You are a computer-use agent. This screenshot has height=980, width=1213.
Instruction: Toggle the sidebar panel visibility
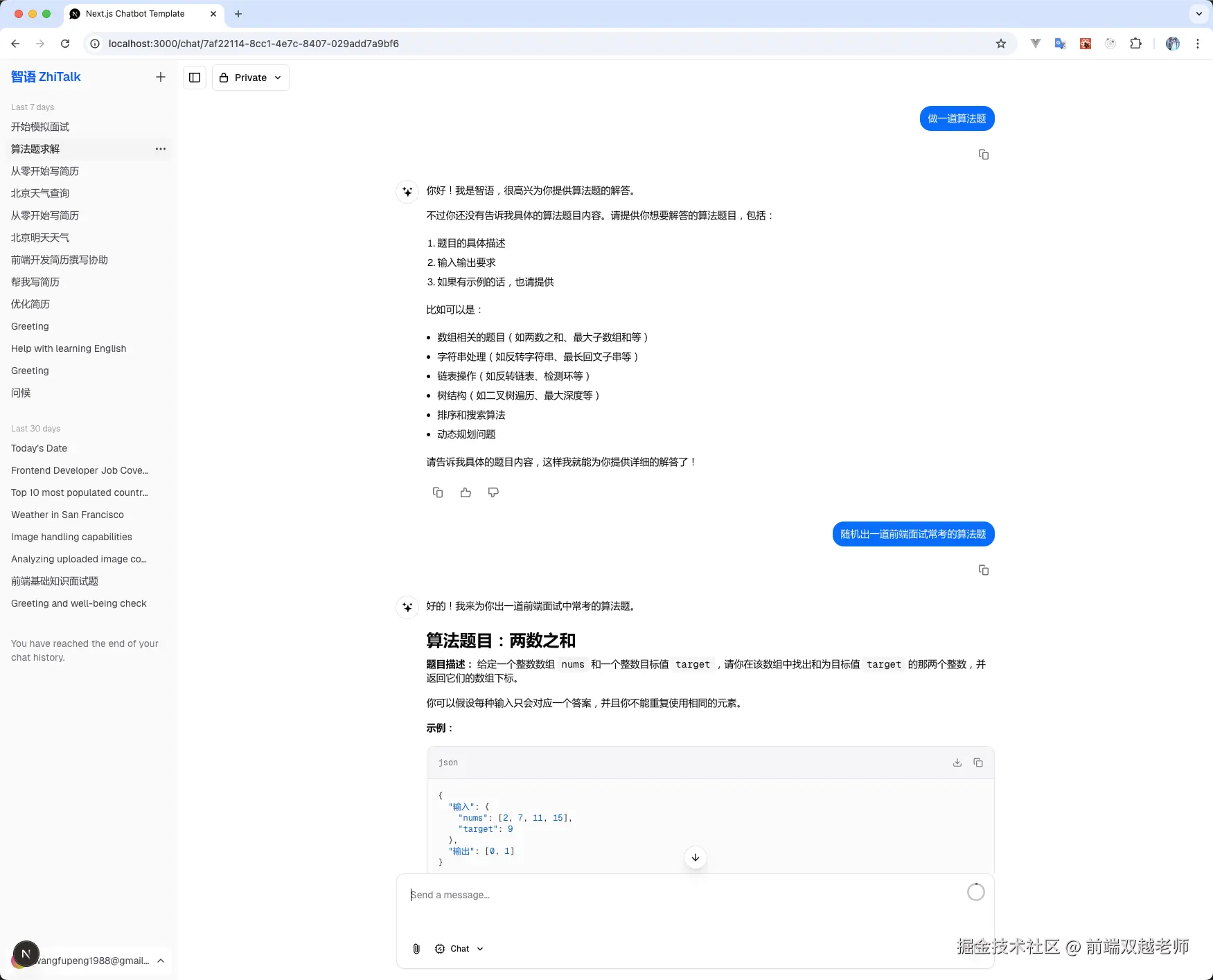[x=195, y=78]
